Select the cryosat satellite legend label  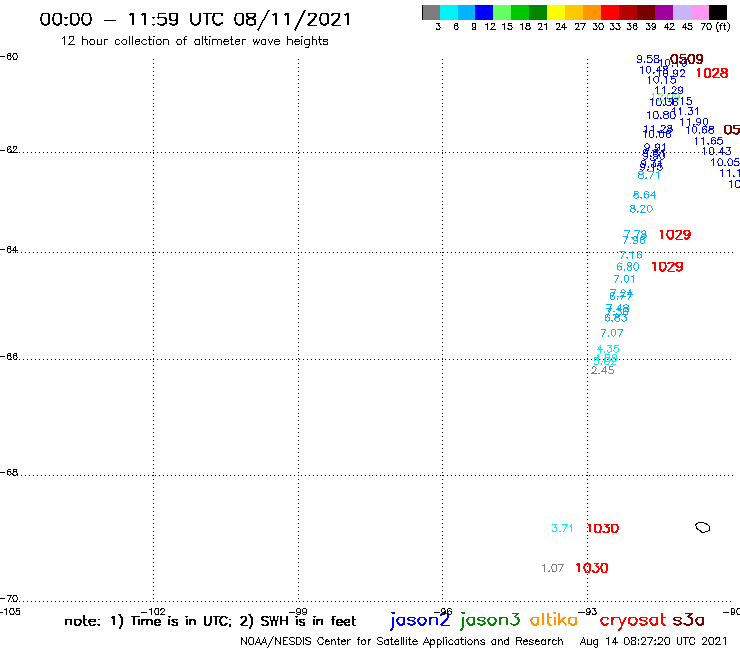pos(633,620)
